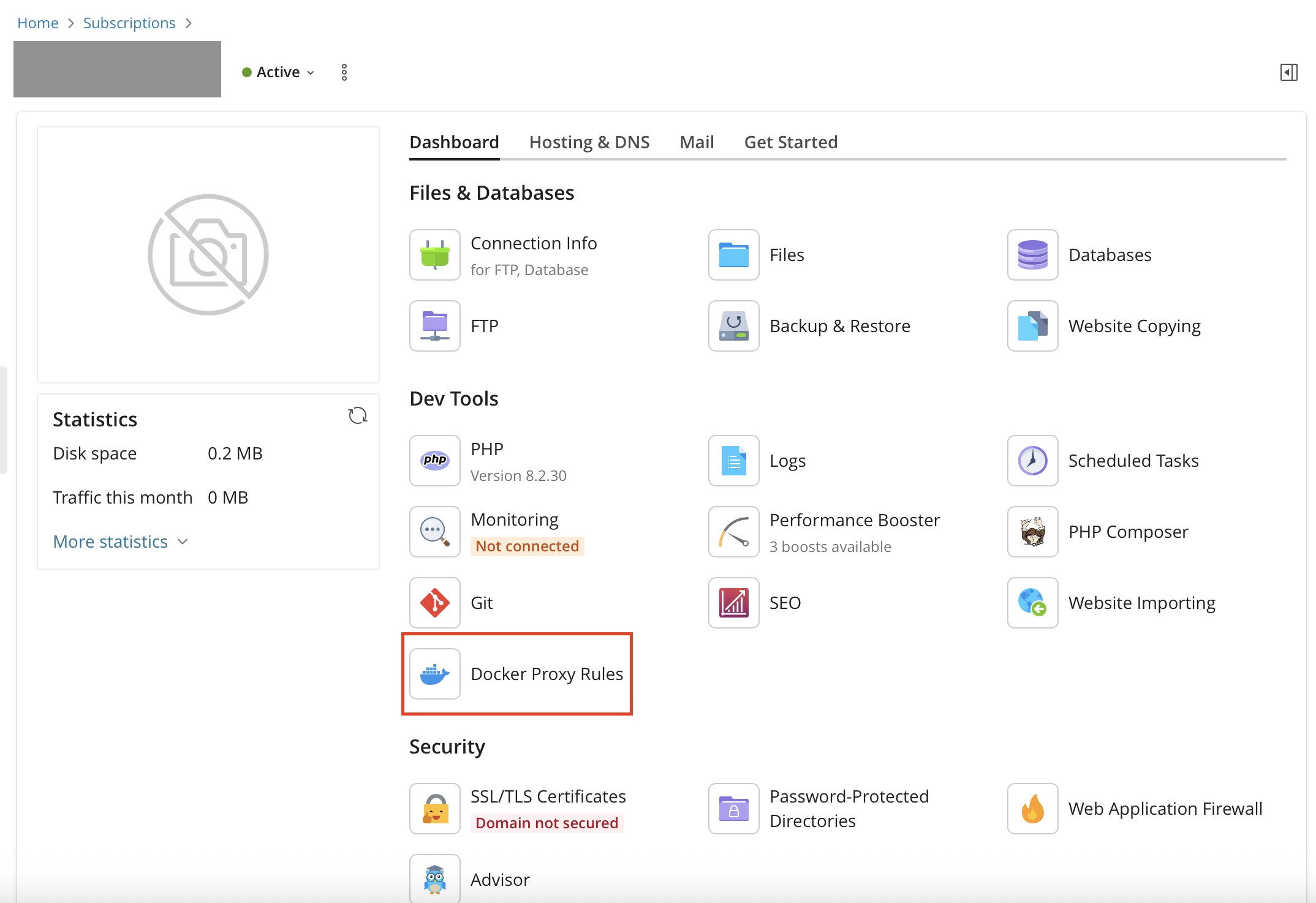Toggle the sidebar panel collapse icon
The height and width of the screenshot is (903, 1316).
point(1288,72)
